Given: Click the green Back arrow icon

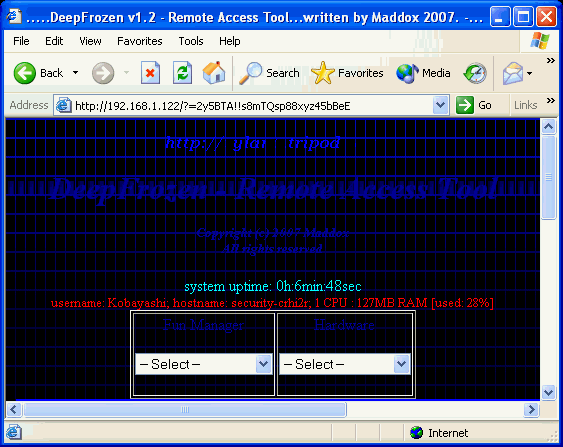Looking at the screenshot, I should tap(24, 73).
